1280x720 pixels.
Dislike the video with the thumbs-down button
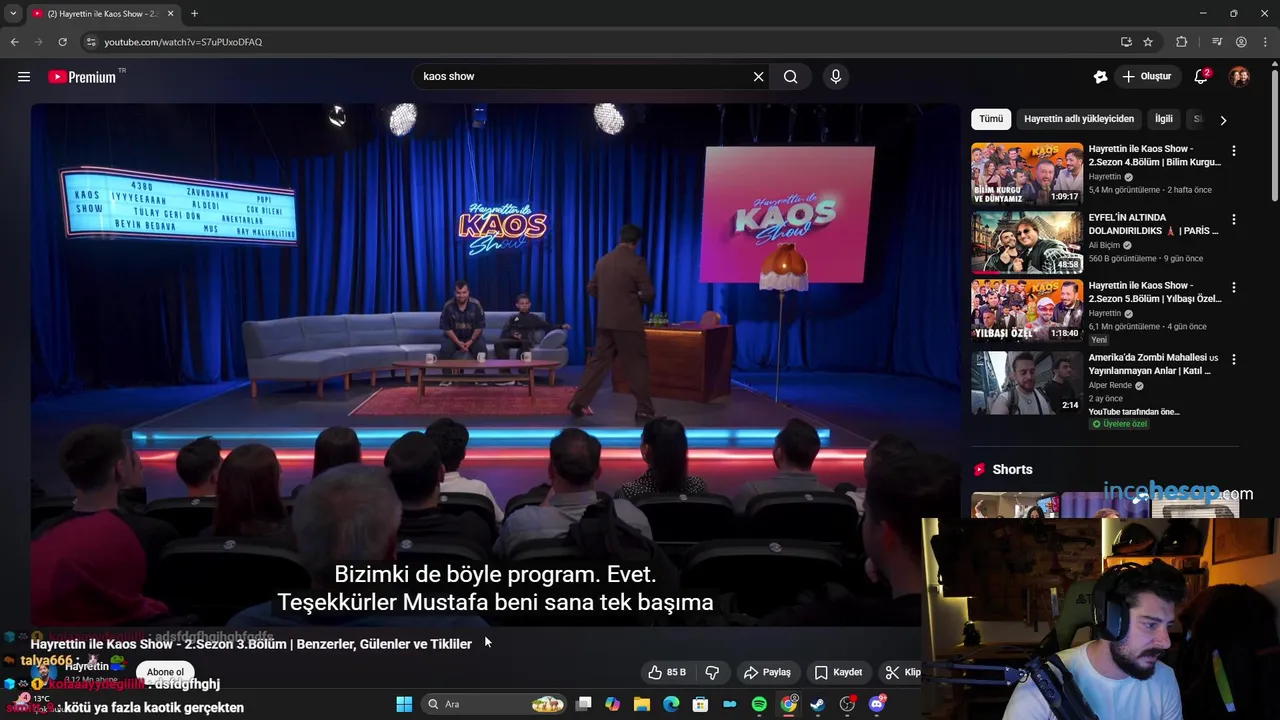(x=712, y=672)
